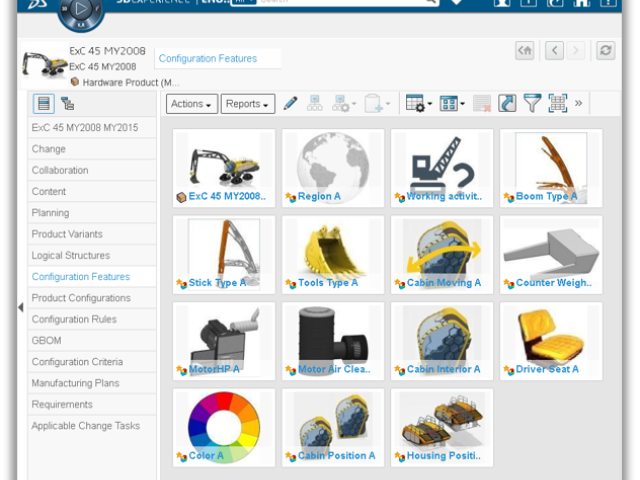640x480 pixels.
Task: Click the funnel filter icon
Action: point(532,103)
